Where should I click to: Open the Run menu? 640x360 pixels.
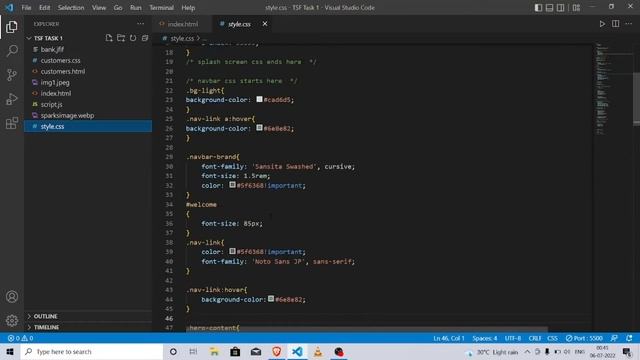tap(136, 8)
